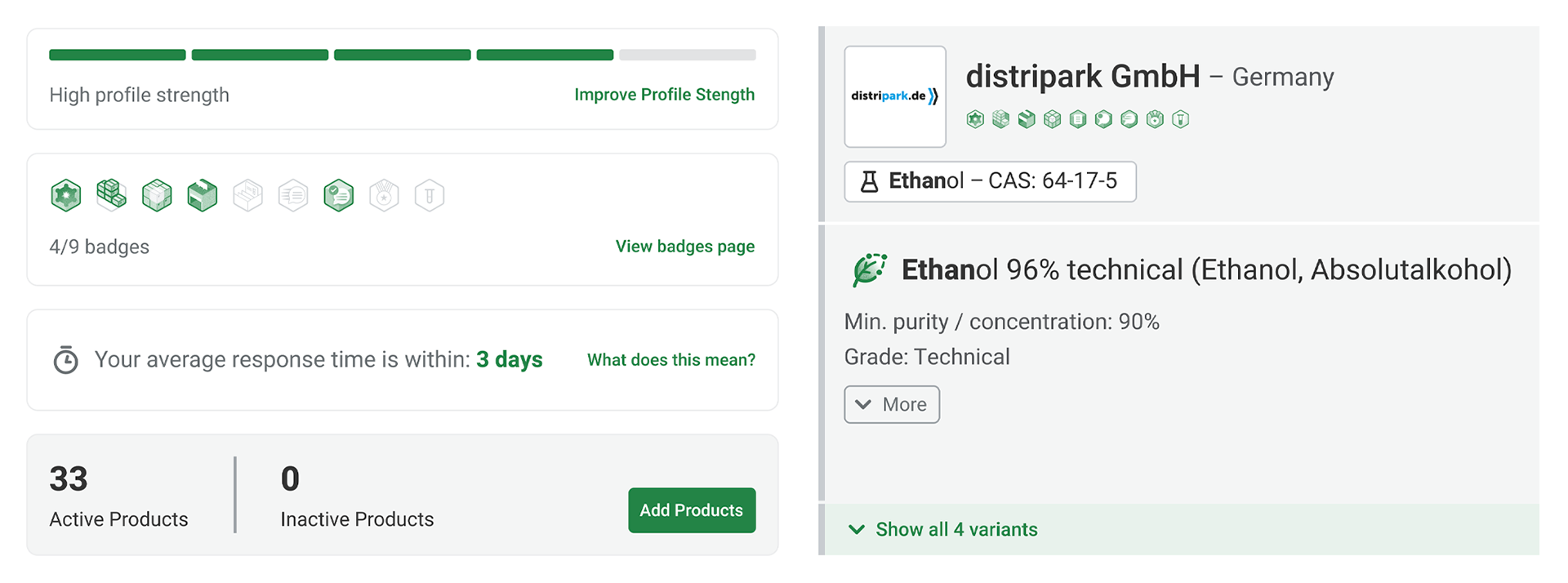Screen dimensions: 1568x583
Task: Click the distripark.de company logo thumbnail
Action: tap(895, 96)
